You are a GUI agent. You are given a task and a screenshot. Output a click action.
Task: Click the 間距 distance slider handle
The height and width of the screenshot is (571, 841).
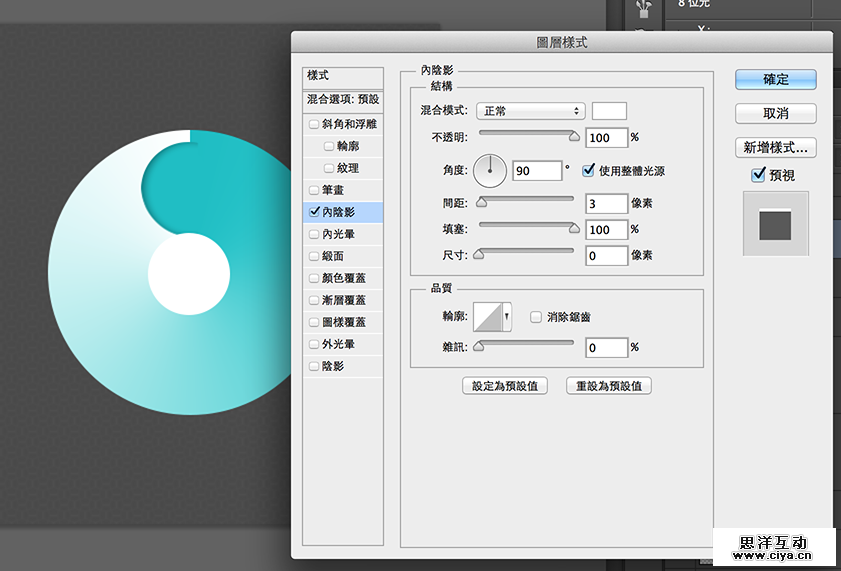coord(482,203)
